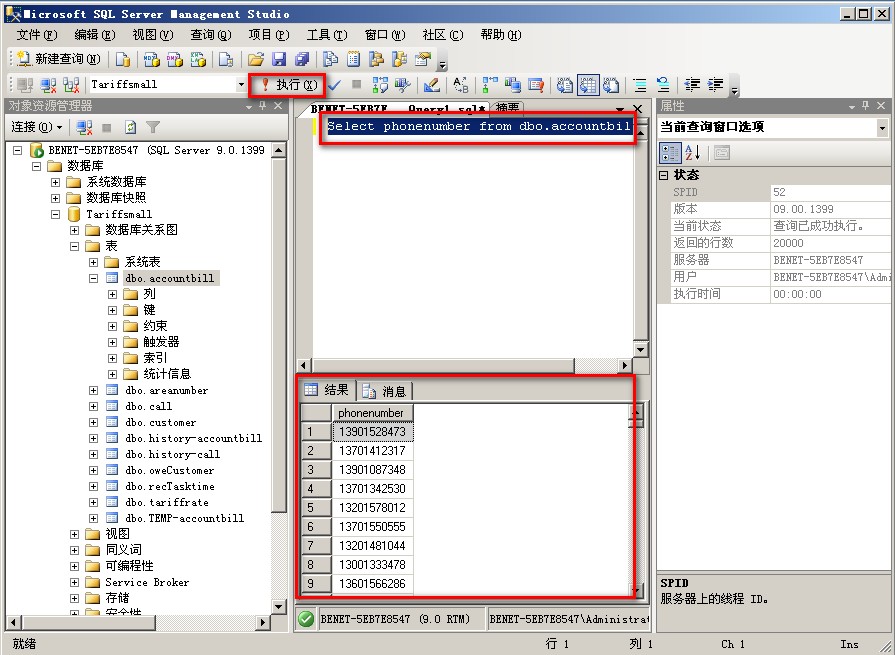The image size is (895, 655).
Task: Open the 连接(O) dropdown in Object Explorer
Action: (37, 127)
